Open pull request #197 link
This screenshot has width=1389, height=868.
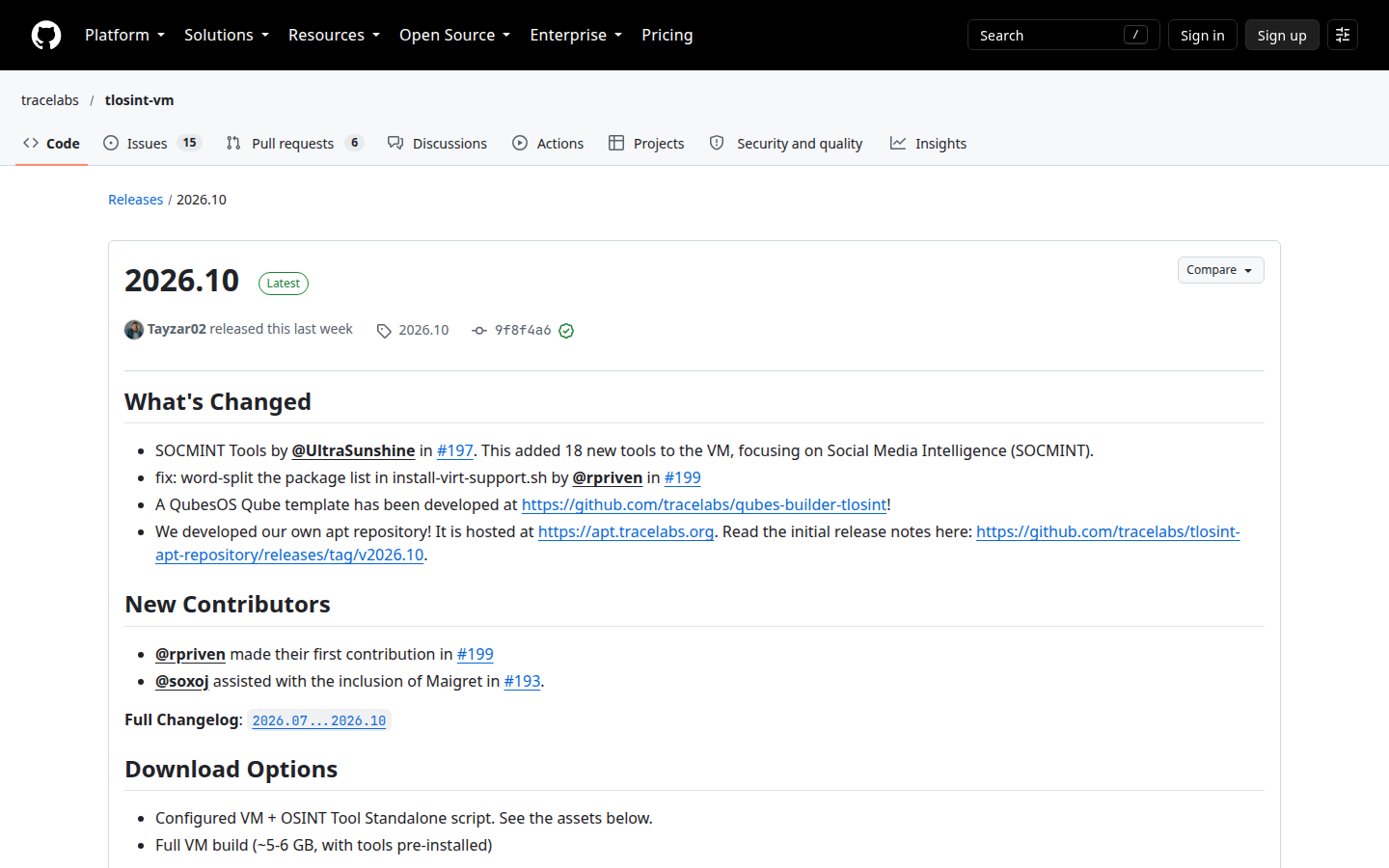[x=455, y=450]
